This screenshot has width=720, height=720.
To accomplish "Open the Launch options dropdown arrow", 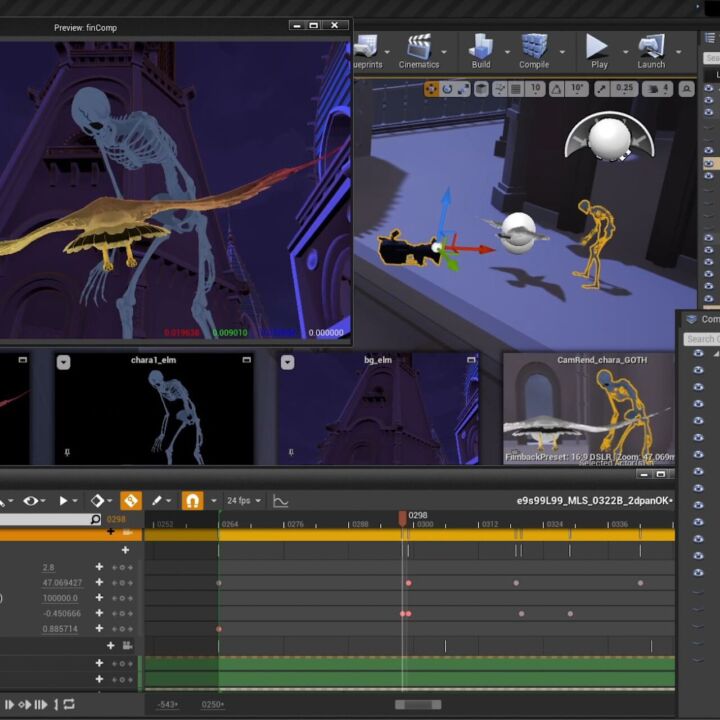I will 679,50.
